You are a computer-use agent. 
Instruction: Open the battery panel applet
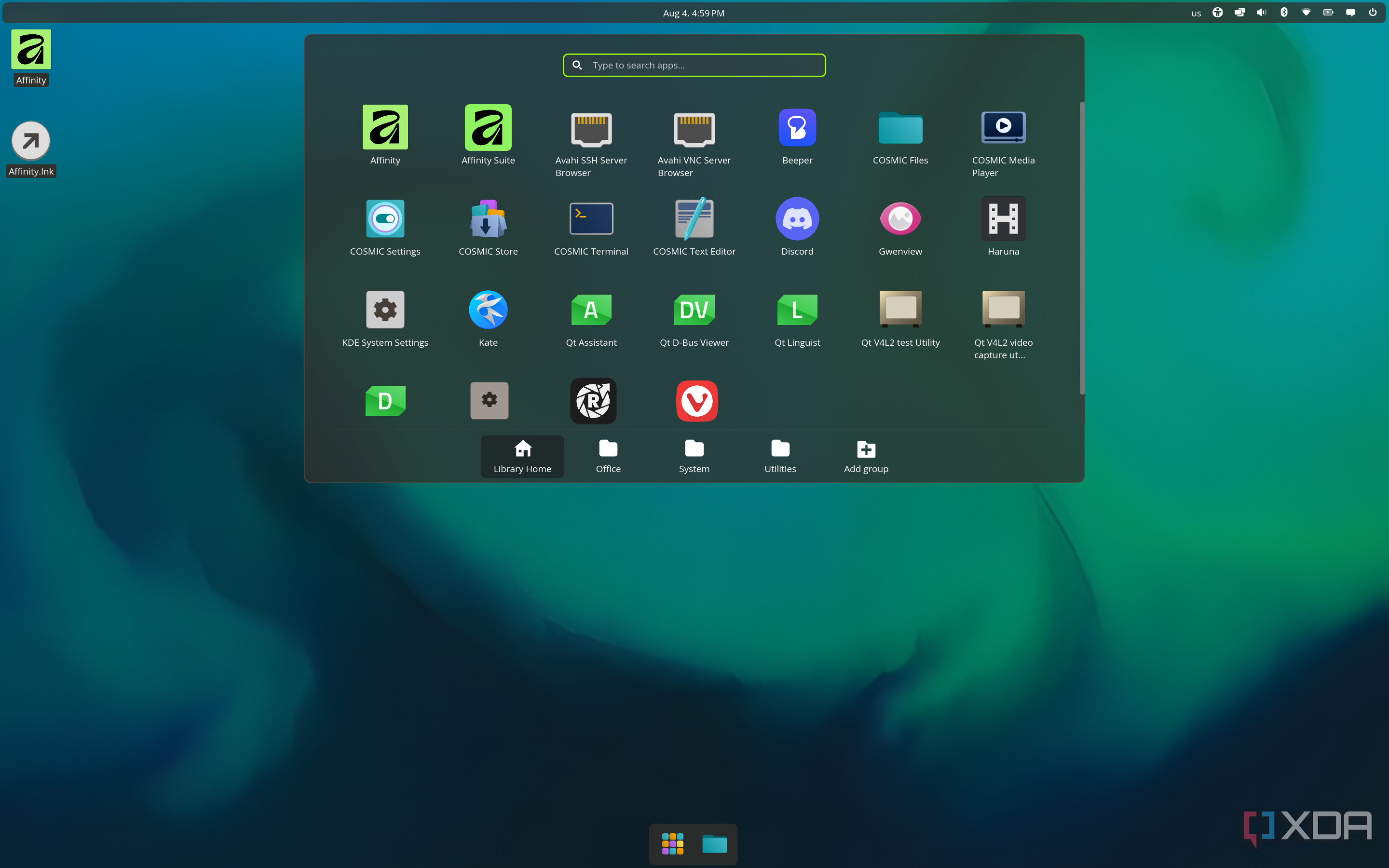[1328, 13]
